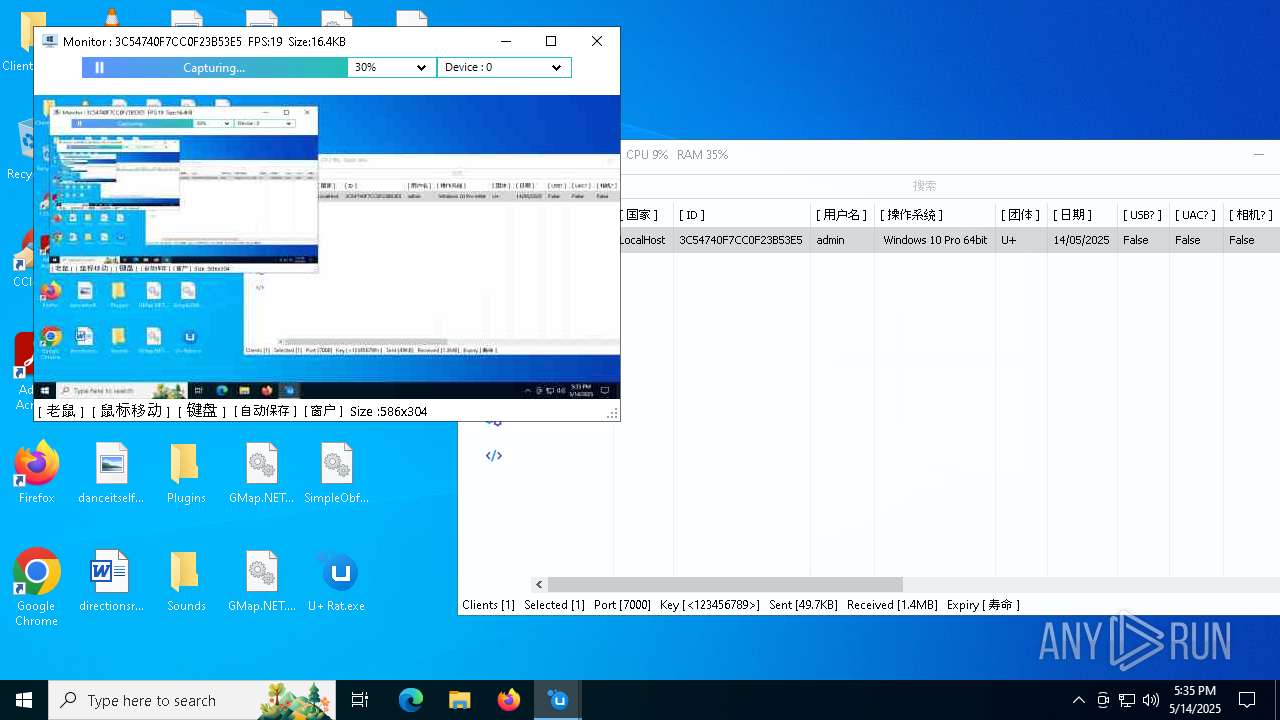Click Clients [1] in status bar
Viewport: 1280px width, 720px height.
tap(488, 605)
